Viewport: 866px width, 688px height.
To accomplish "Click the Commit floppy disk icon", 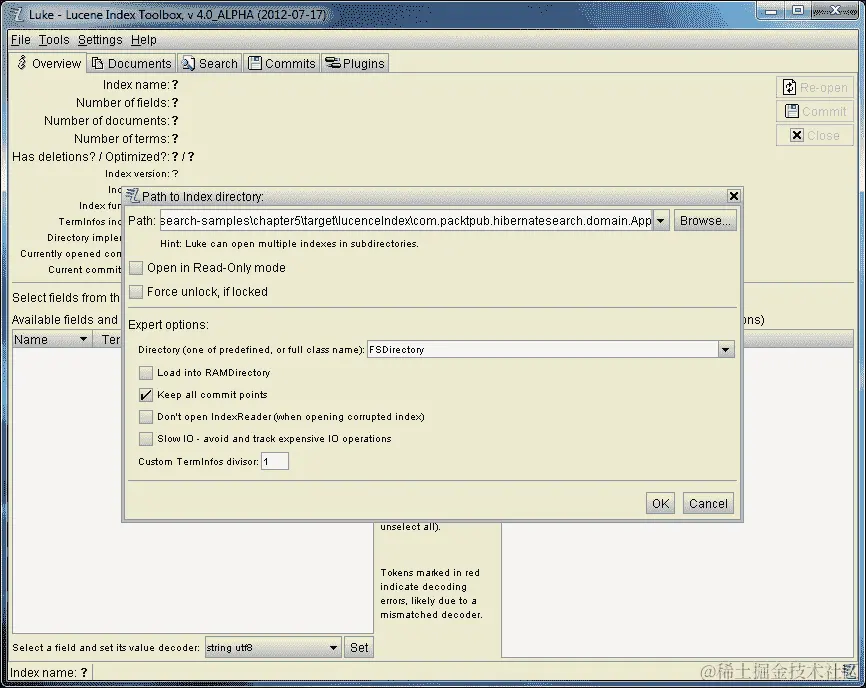I will coord(791,111).
